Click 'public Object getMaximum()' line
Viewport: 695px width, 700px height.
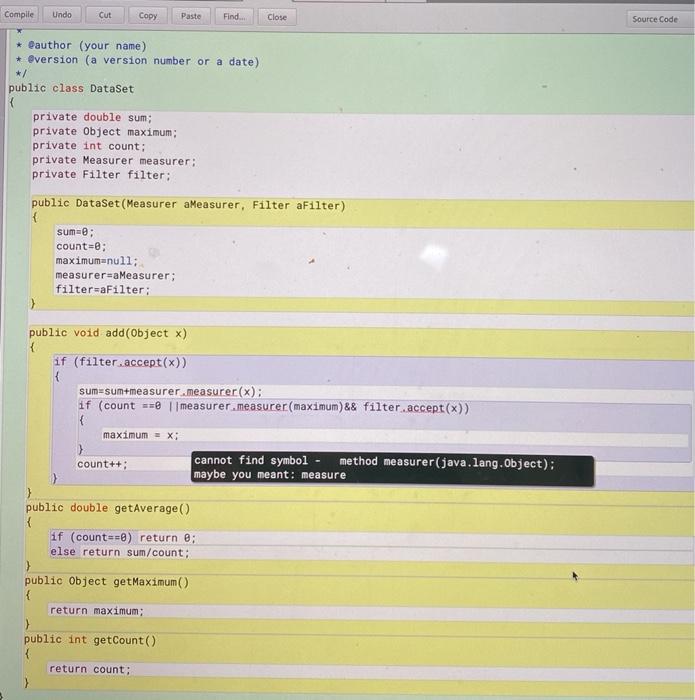[x=107, y=581]
